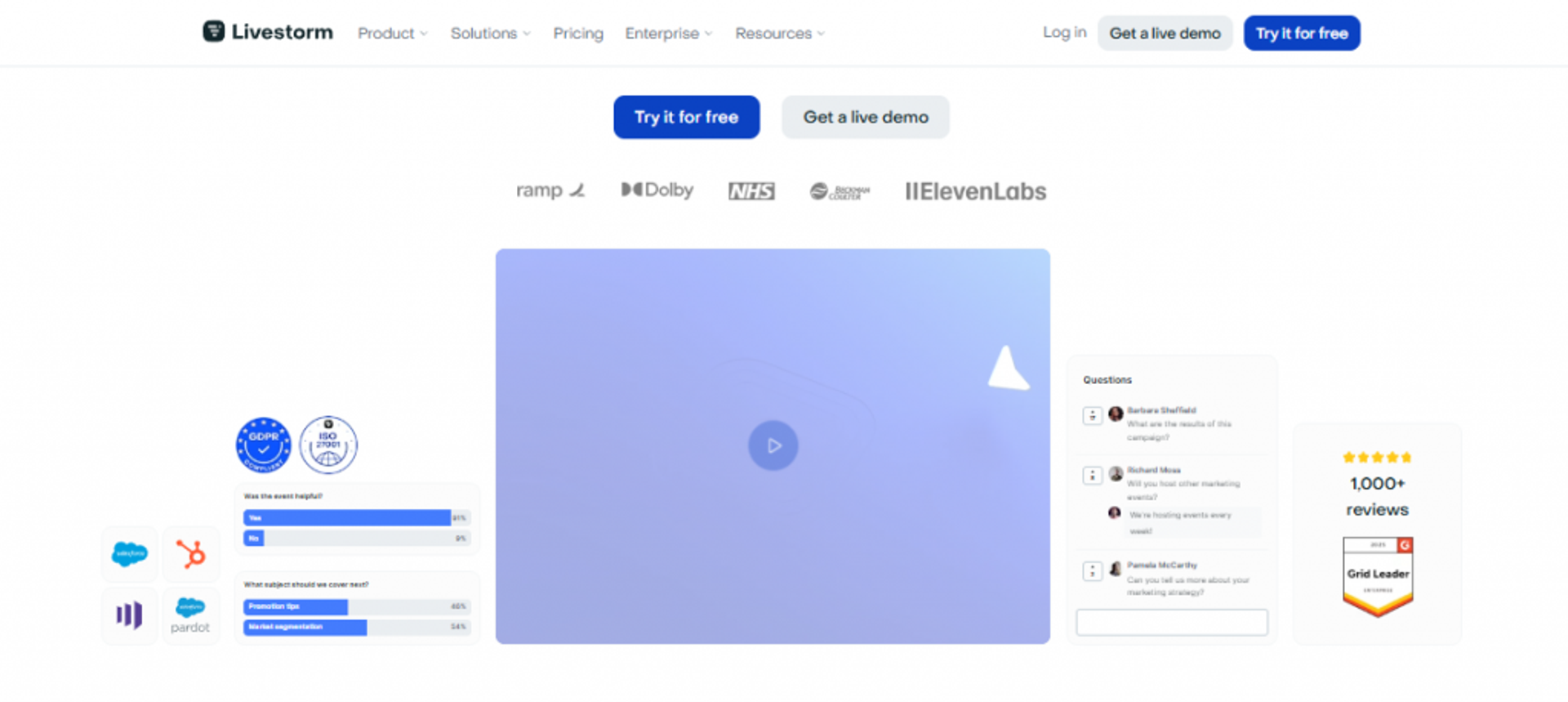Click the ISO 27001 badge
Image resolution: width=1568 pixels, height=702 pixels.
click(328, 445)
